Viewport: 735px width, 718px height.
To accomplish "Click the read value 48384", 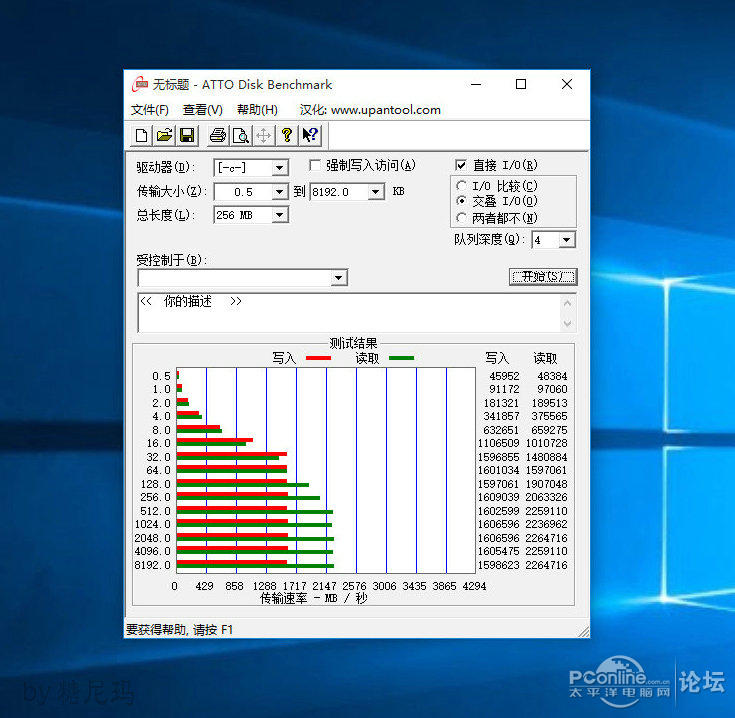I will tap(552, 376).
